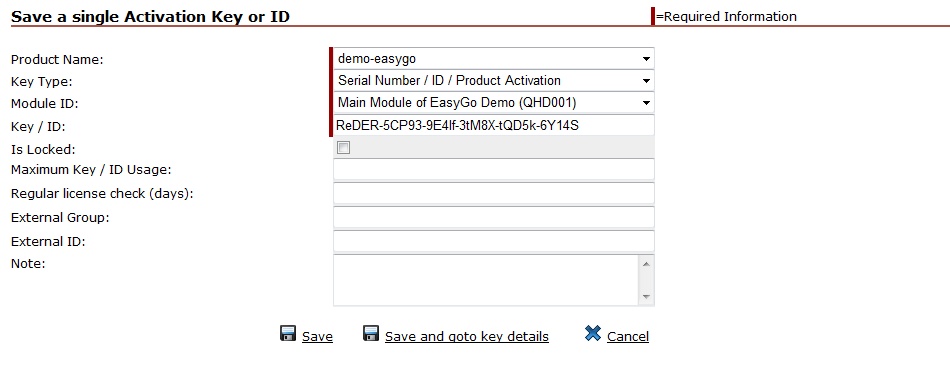Click the Is Locked label text
The image size is (950, 378).
pos(43,149)
